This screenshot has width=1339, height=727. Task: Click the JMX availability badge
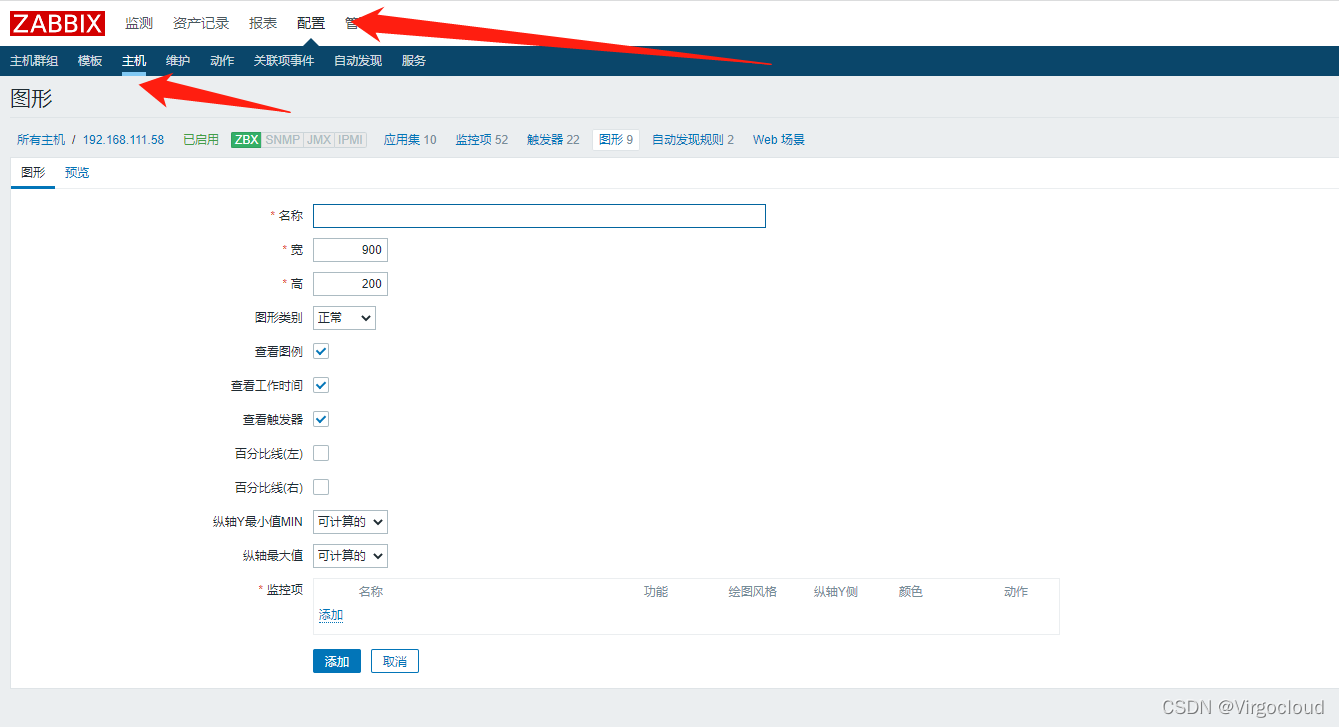pyautogui.click(x=319, y=140)
